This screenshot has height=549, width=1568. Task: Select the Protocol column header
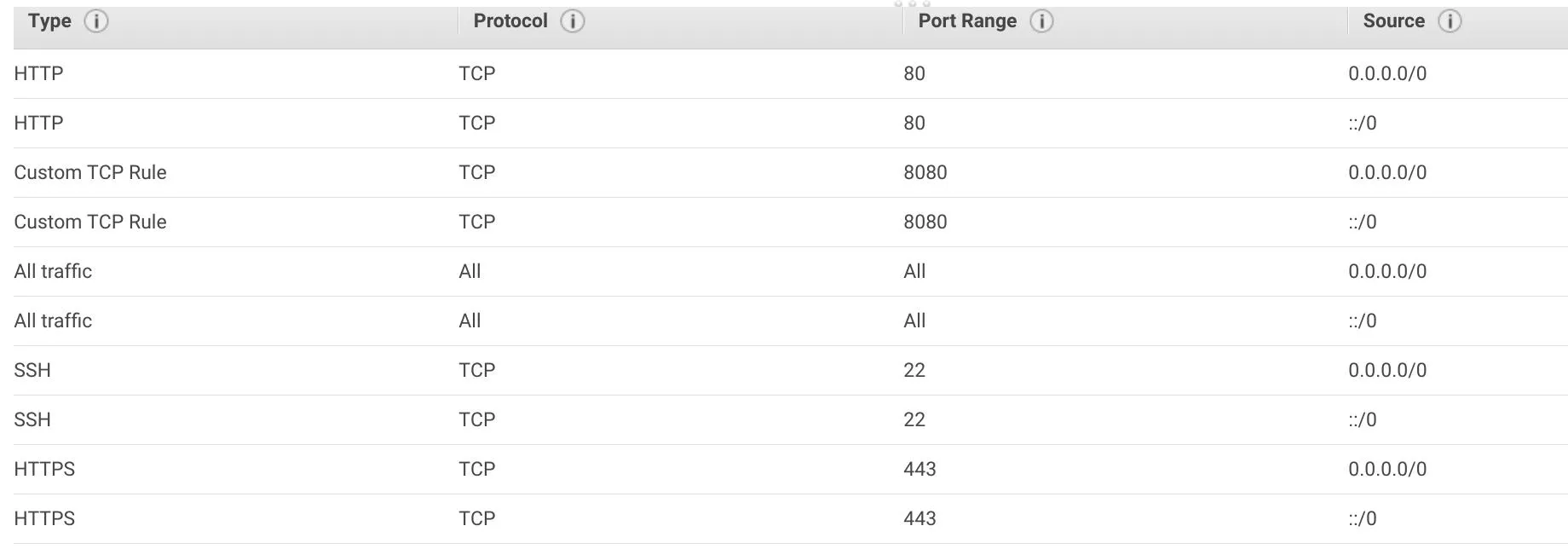(510, 21)
